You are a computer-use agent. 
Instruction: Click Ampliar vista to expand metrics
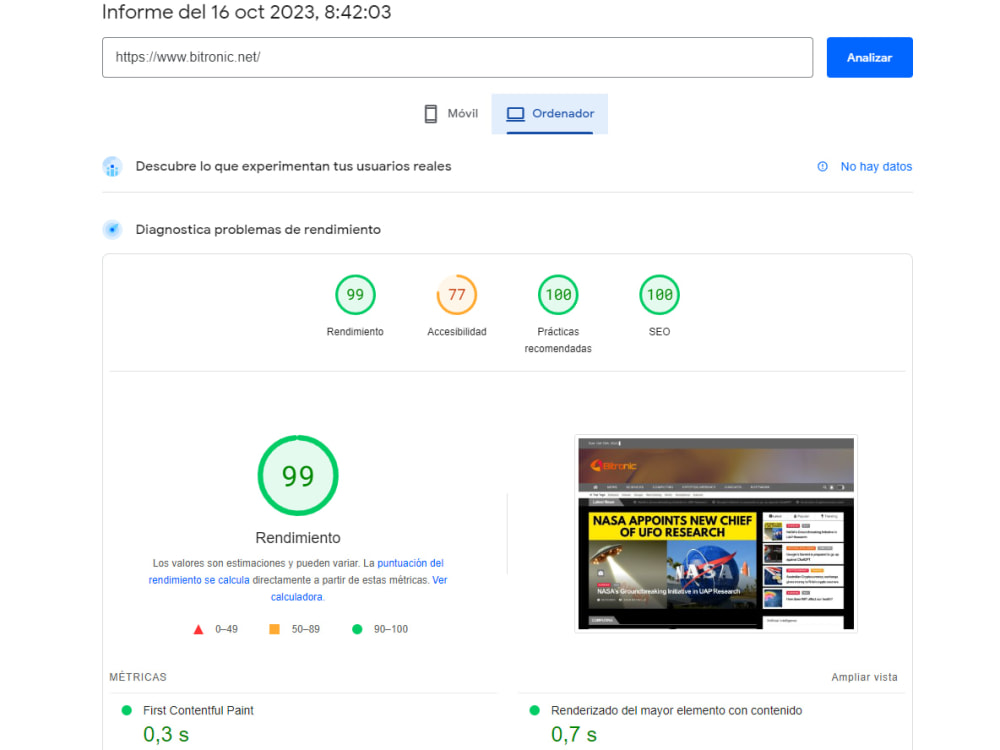[864, 677]
